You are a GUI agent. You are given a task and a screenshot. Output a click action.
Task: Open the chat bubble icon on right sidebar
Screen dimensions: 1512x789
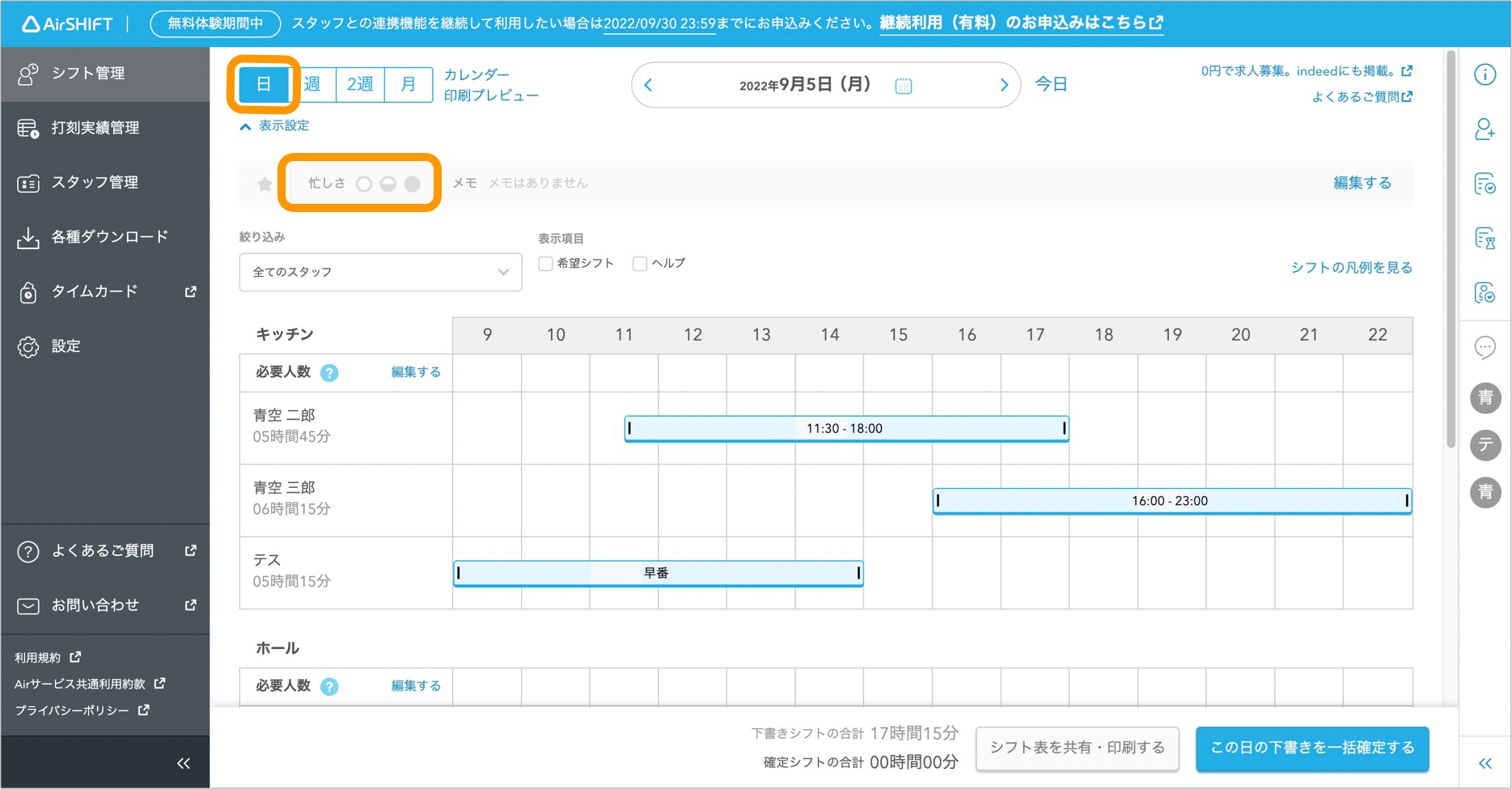[1485, 347]
